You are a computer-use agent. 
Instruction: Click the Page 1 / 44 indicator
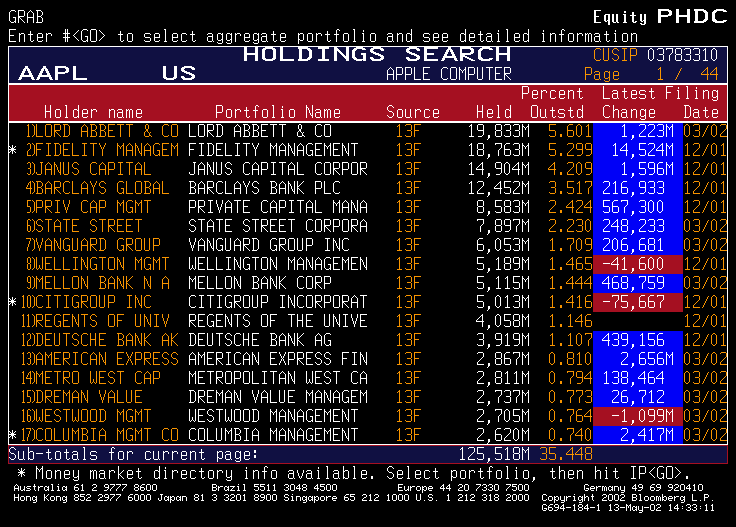[x=651, y=74]
